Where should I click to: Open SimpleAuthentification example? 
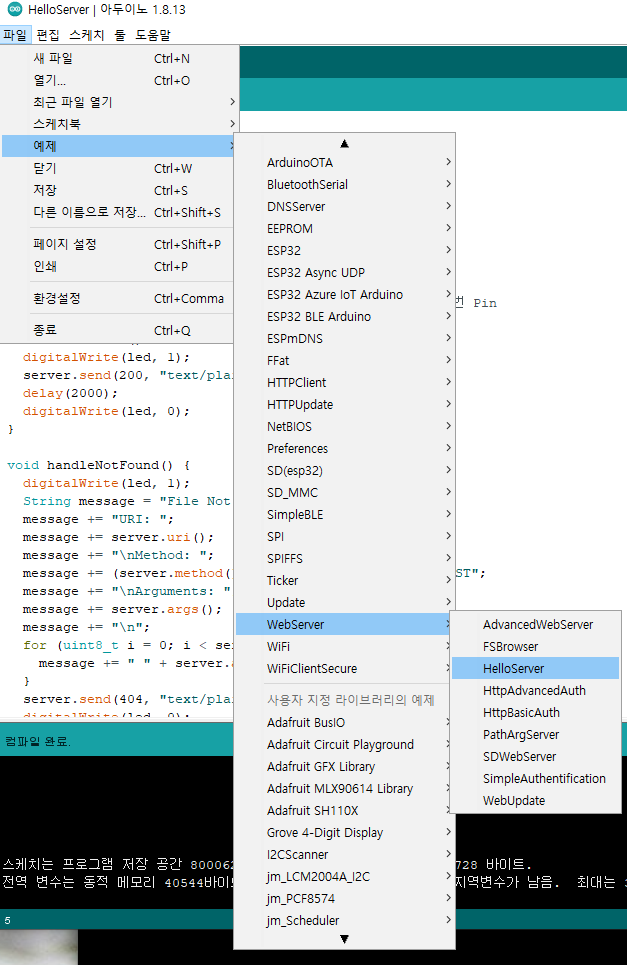coord(535,779)
